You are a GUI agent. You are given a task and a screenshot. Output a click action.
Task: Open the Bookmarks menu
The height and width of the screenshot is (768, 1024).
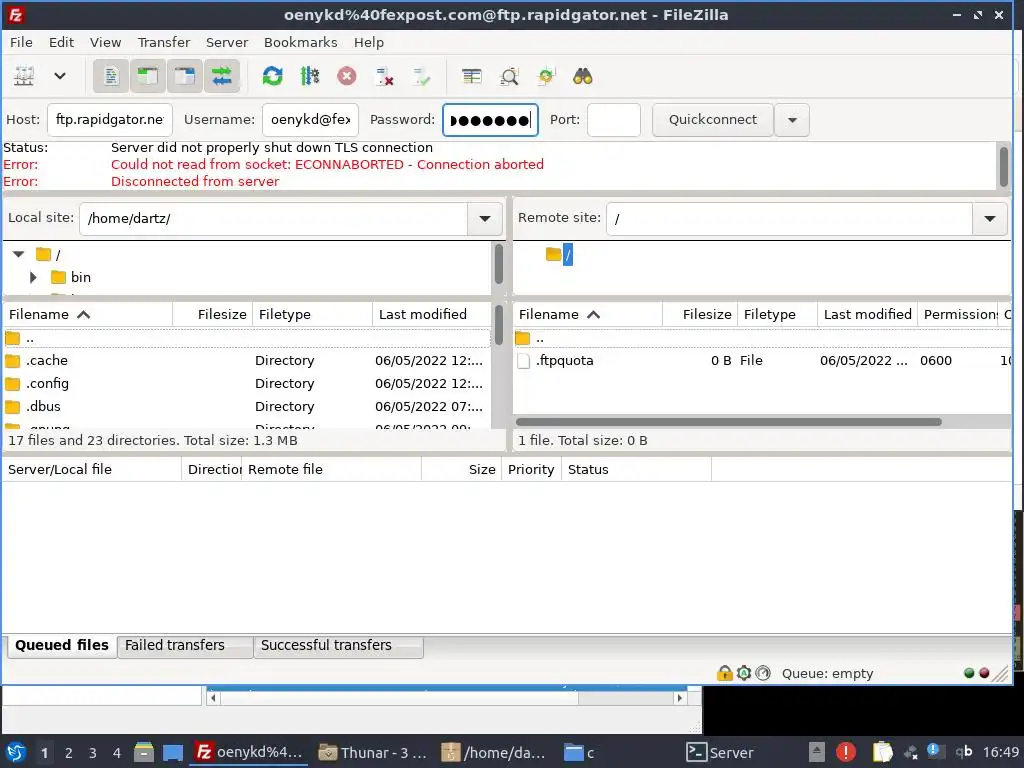(300, 42)
